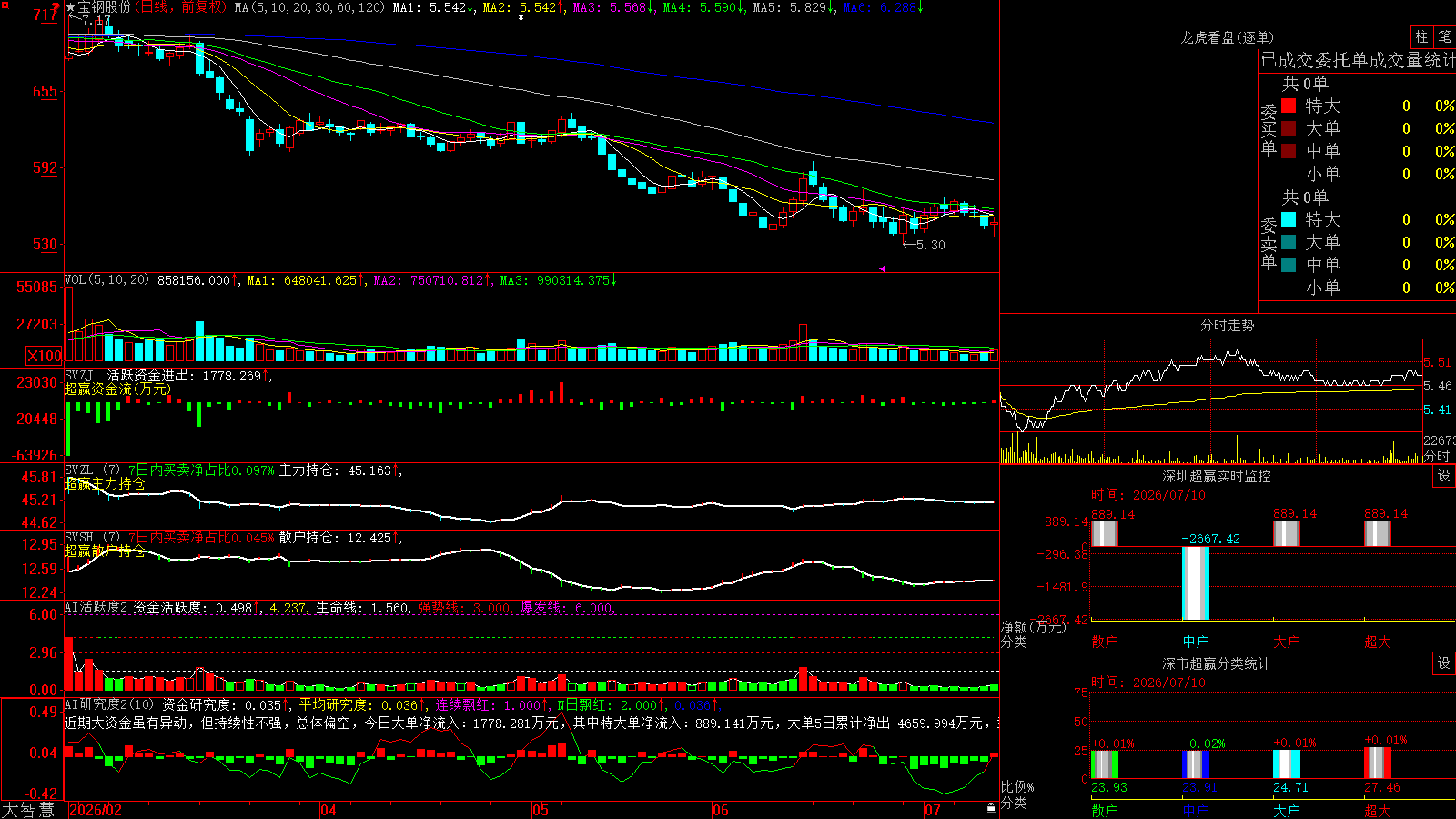The height and width of the screenshot is (819, 1456).
Task: Click the red question mark help icon
Action: (x=56, y=6)
